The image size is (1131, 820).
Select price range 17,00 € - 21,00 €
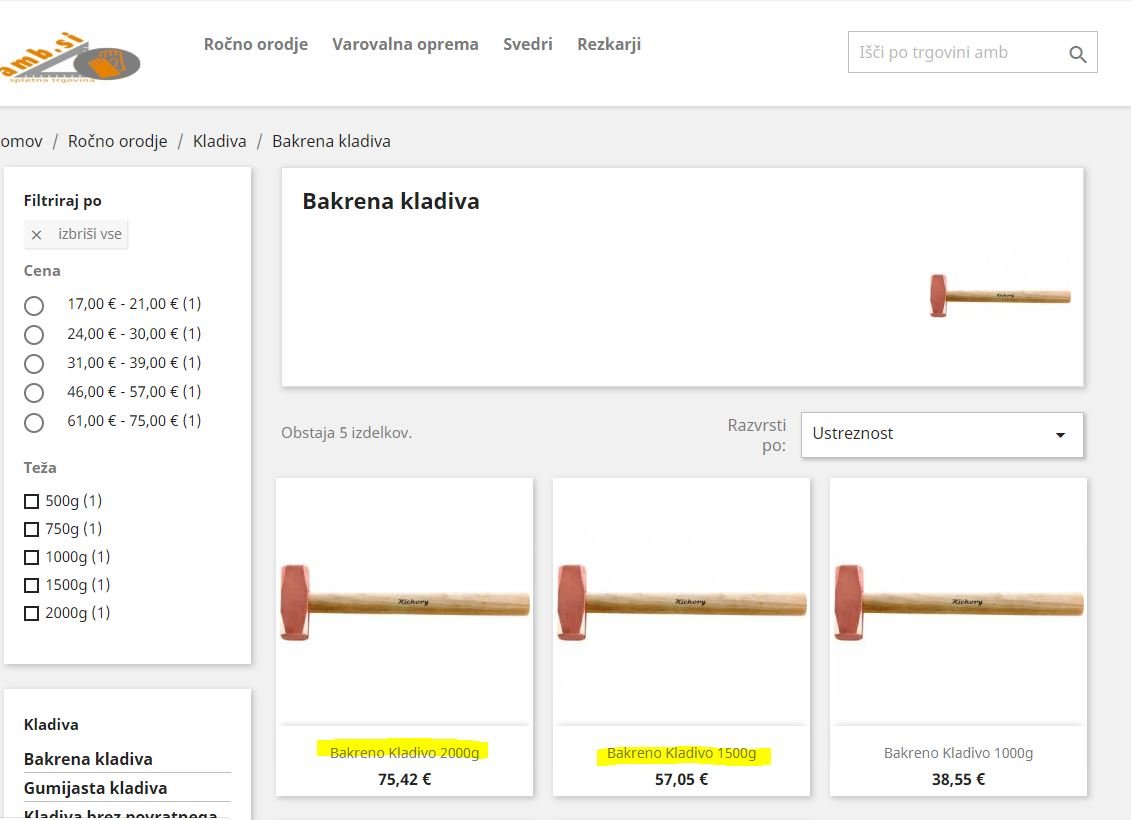tap(34, 306)
